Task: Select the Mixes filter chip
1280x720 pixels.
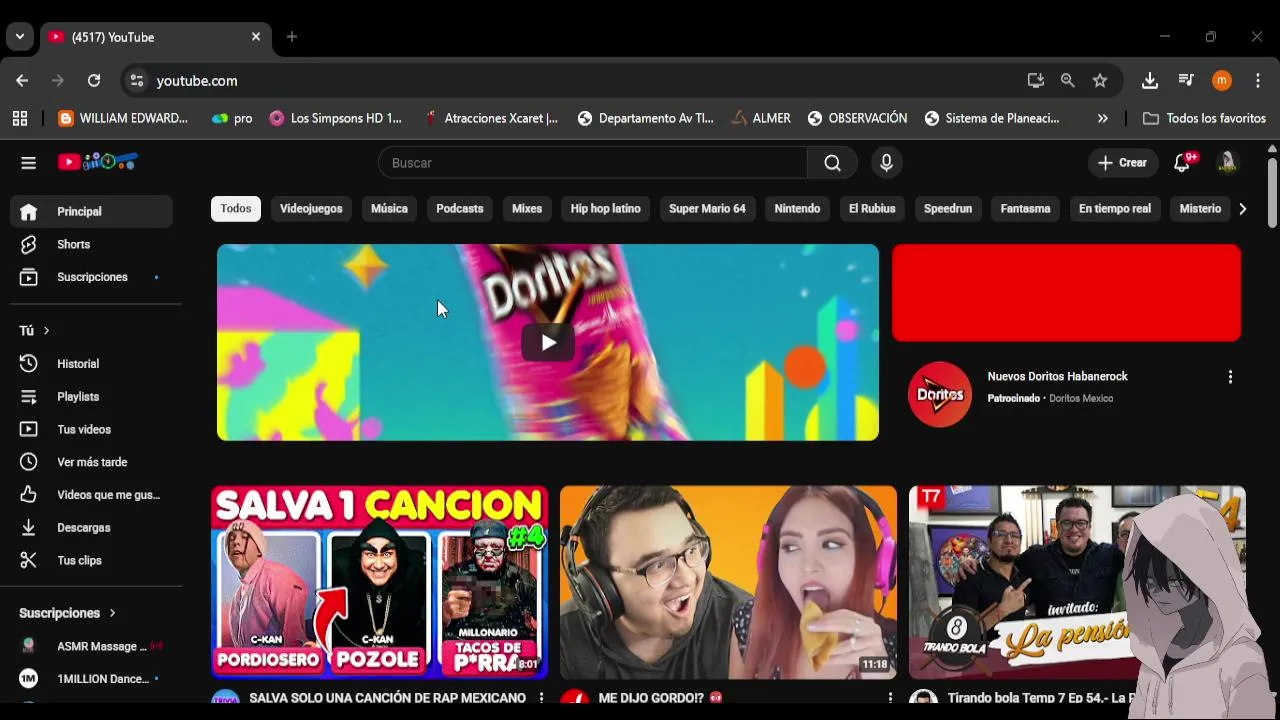Action: pyautogui.click(x=527, y=209)
